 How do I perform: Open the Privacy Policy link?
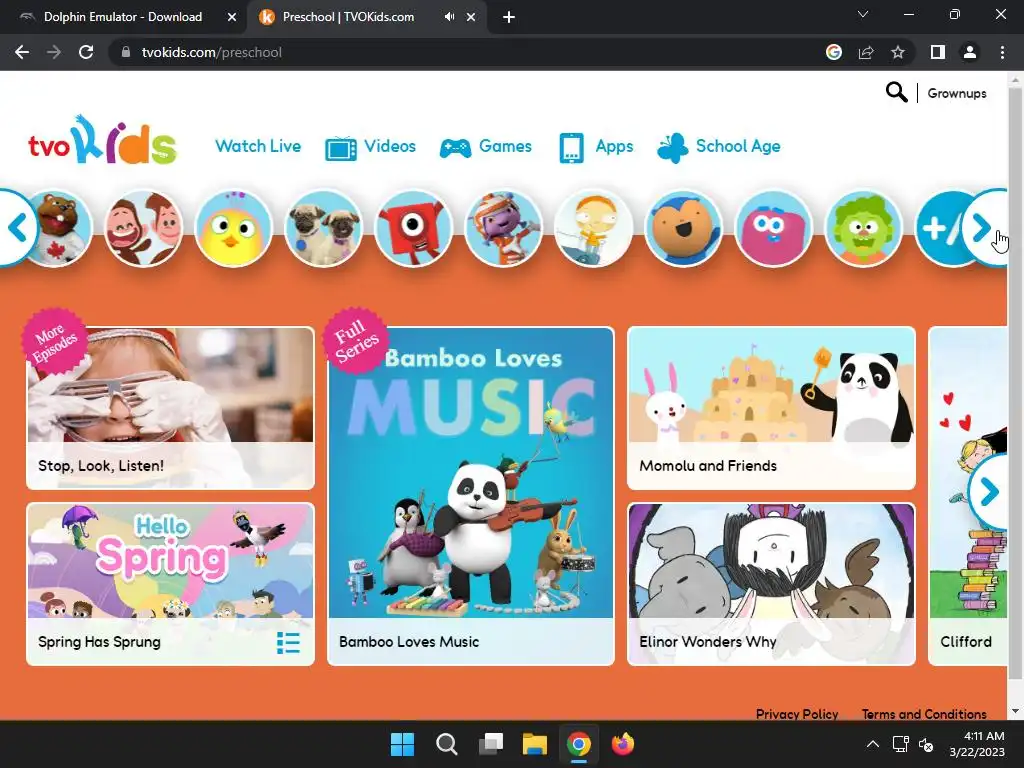click(797, 714)
